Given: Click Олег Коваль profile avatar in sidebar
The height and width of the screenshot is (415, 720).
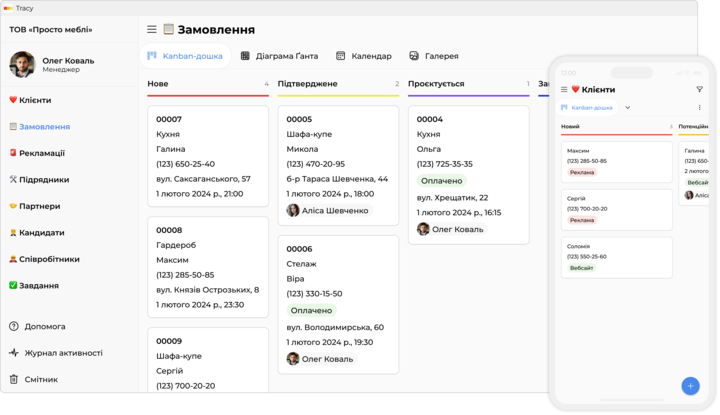Looking at the screenshot, I should pyautogui.click(x=22, y=65).
